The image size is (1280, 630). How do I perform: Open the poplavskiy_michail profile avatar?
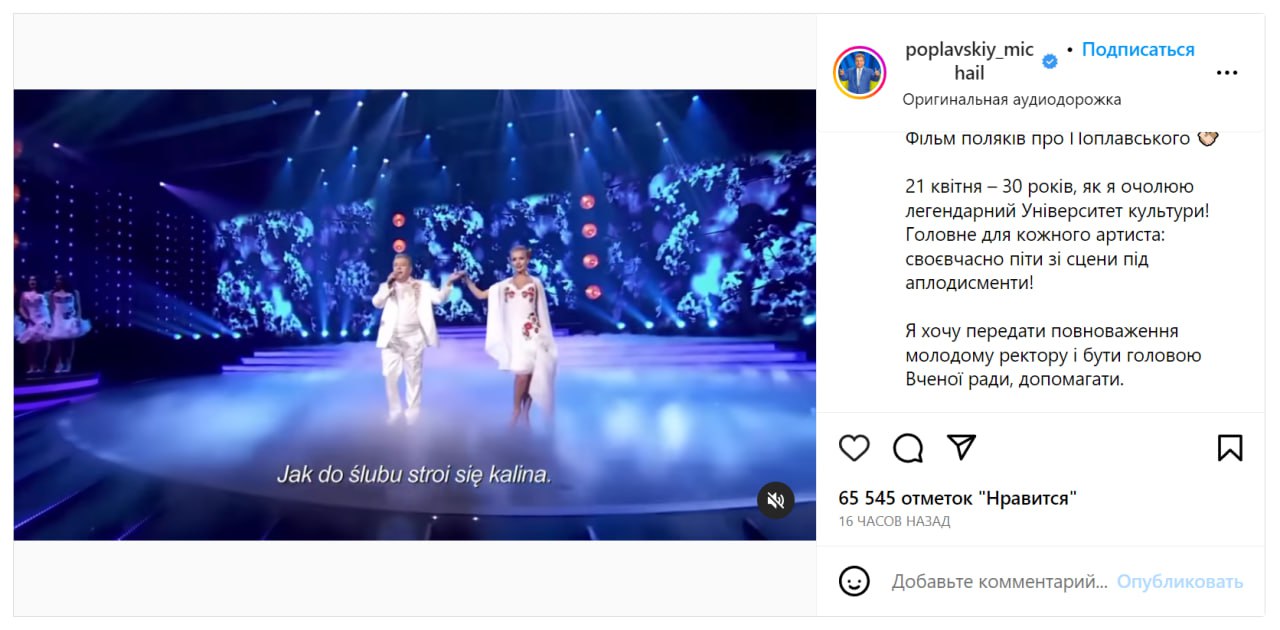point(860,72)
